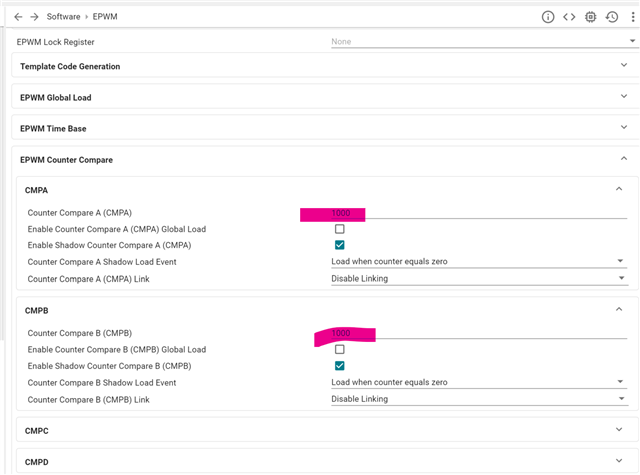Open the history clock icon
The height and width of the screenshot is (475, 640).
tap(611, 17)
